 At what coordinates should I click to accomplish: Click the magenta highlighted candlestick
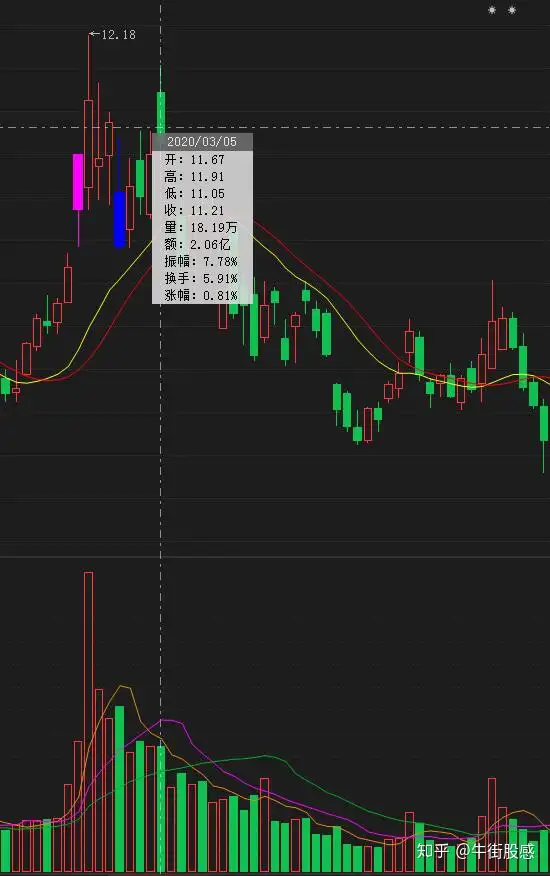[x=78, y=182]
